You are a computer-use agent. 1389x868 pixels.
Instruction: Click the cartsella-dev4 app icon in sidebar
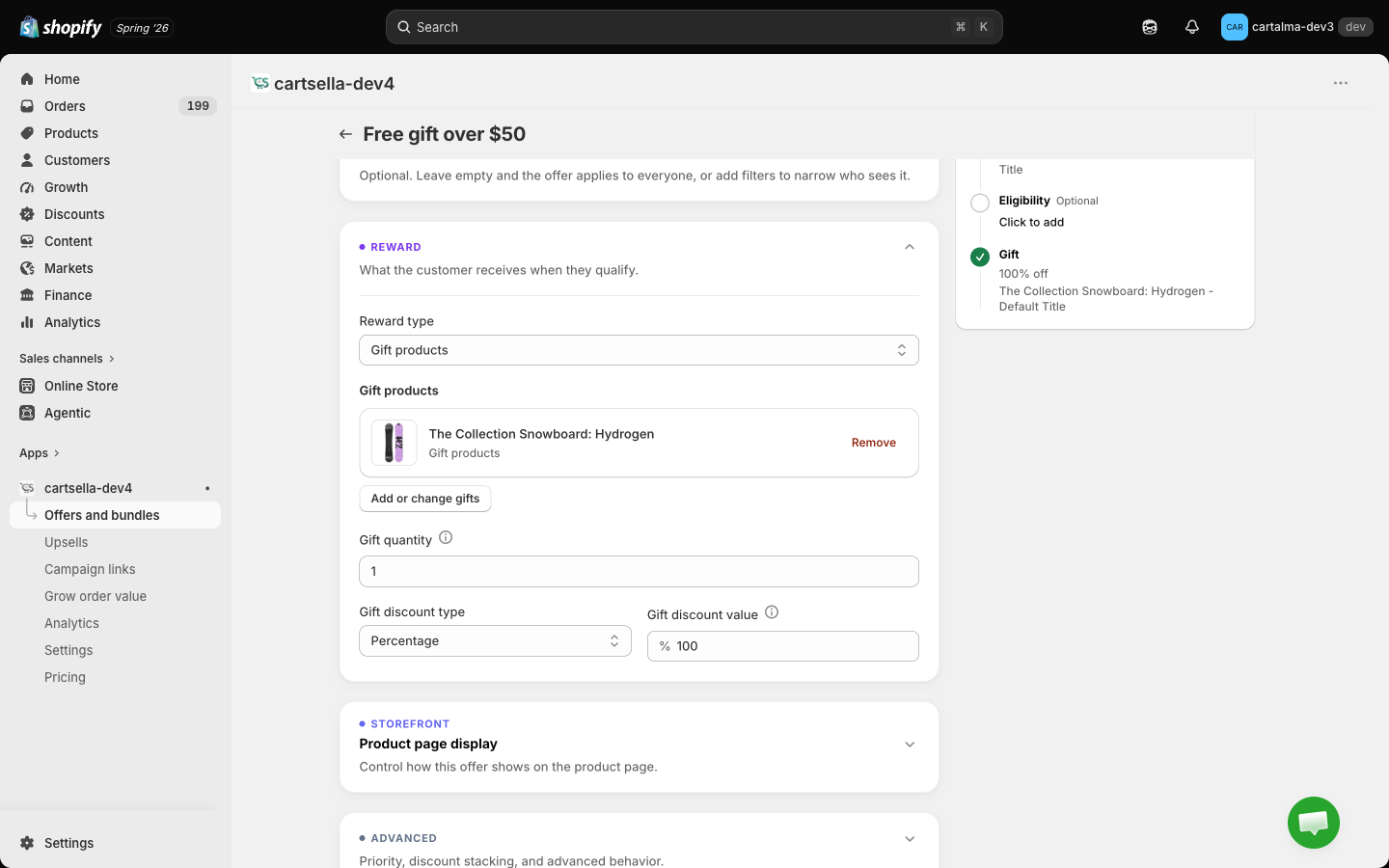[27, 488]
